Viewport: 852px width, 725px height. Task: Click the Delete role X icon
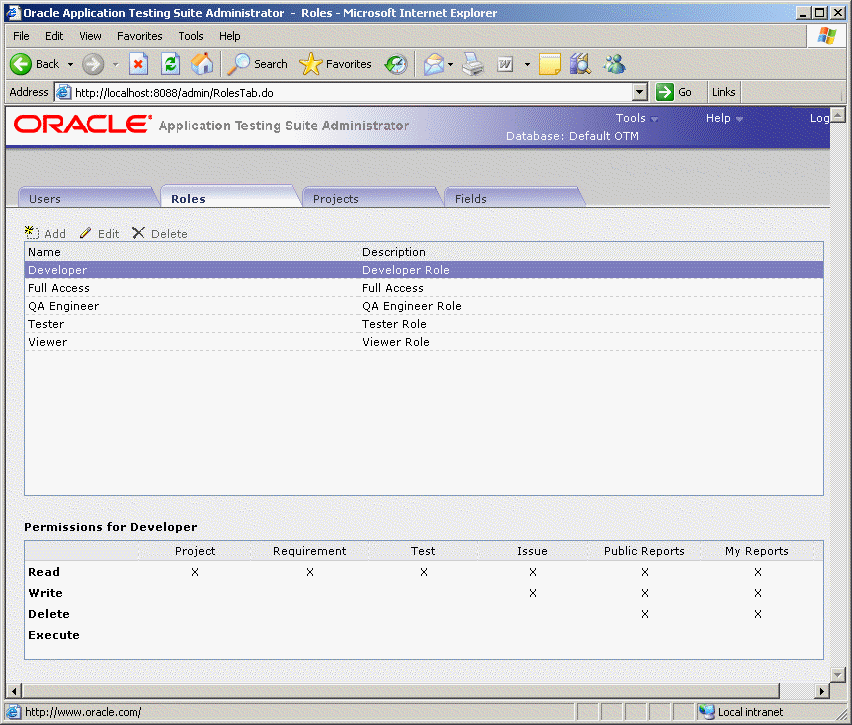(138, 233)
